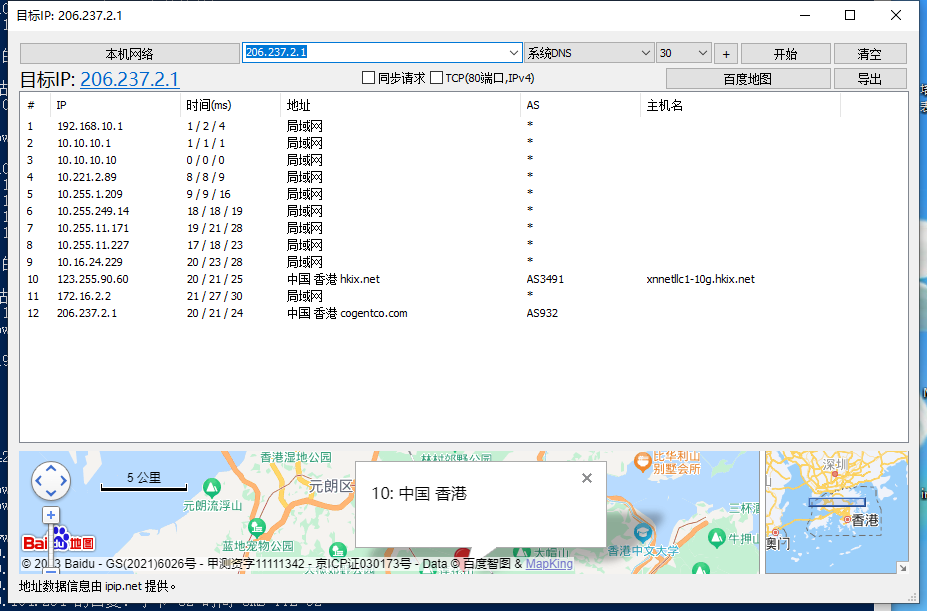Sort by the 时间(ms) column header

click(x=208, y=106)
